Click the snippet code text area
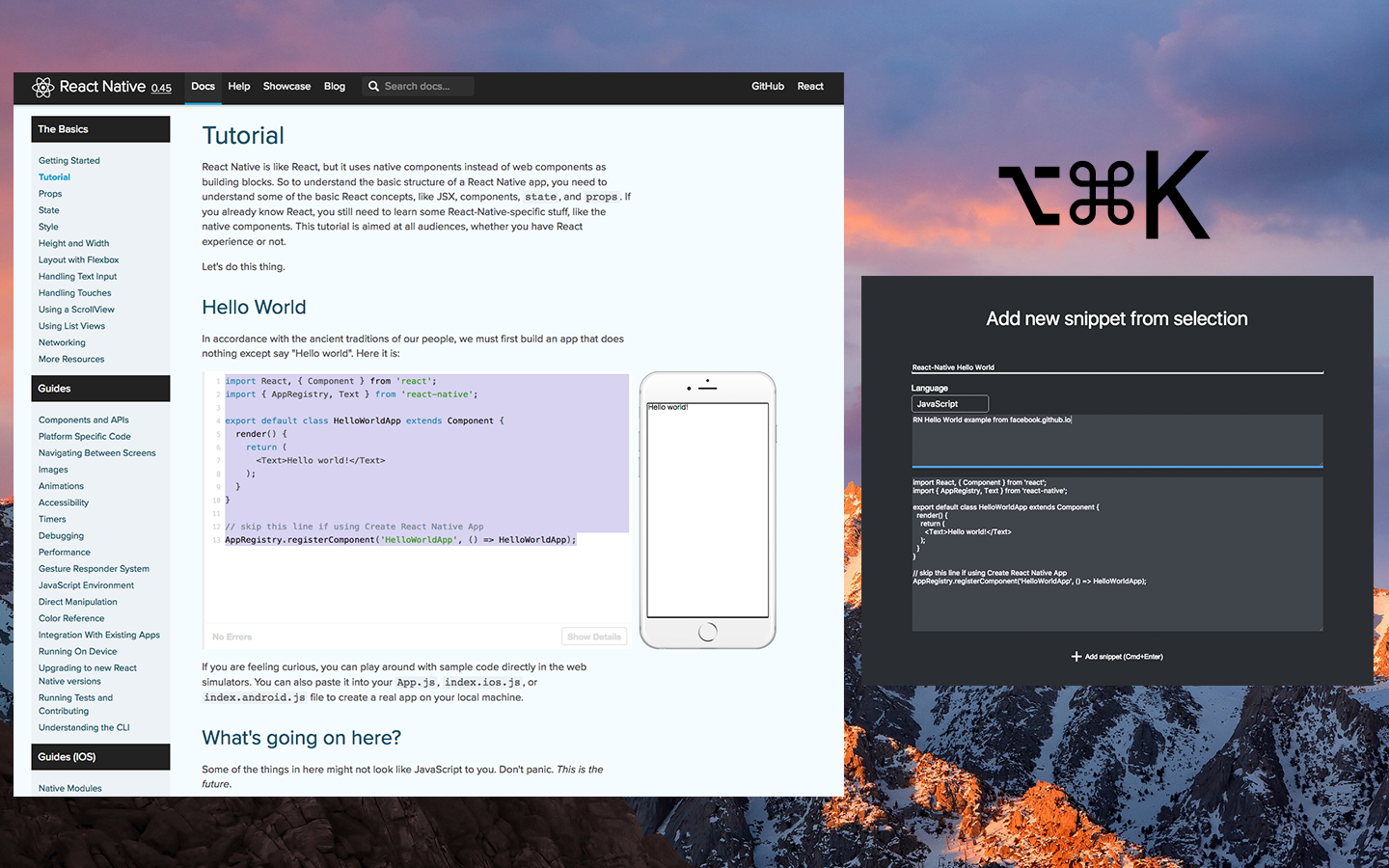 (1117, 554)
